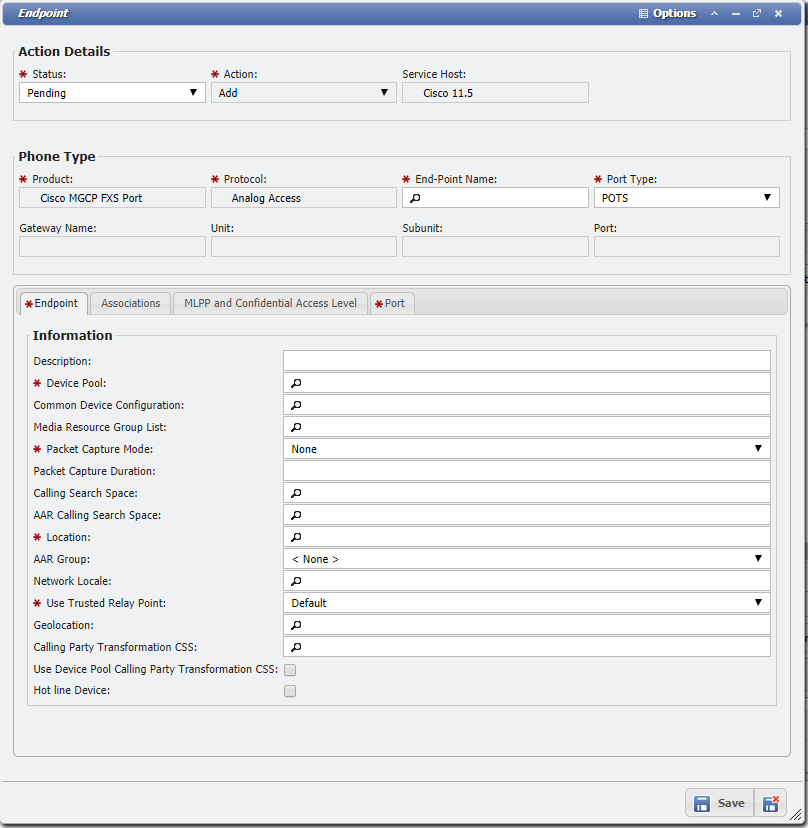Click into the Description text field
The width and height of the screenshot is (808, 828).
coord(526,361)
